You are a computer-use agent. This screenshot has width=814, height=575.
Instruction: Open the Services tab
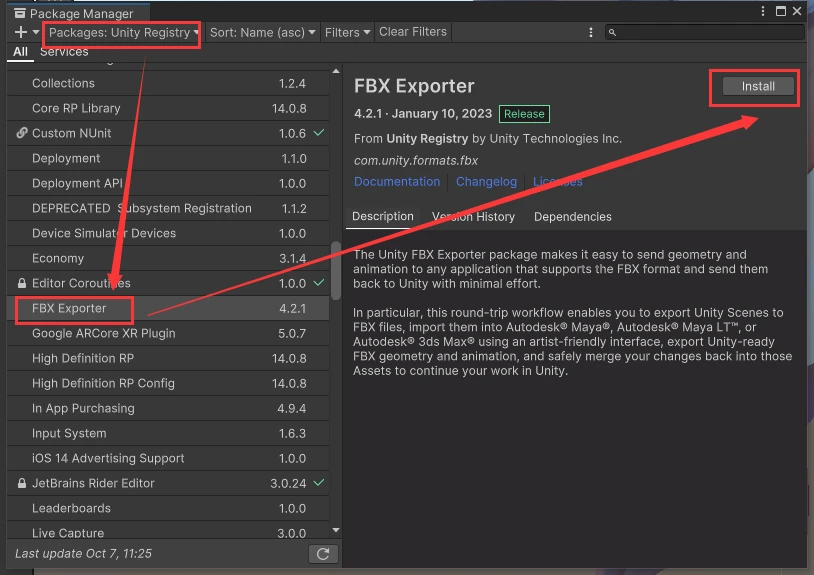[64, 51]
